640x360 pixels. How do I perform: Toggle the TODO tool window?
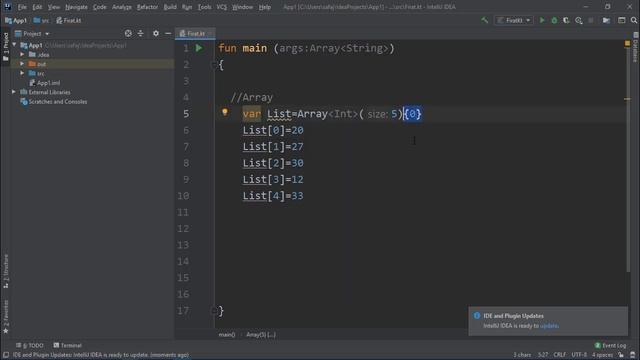[x=30, y=345]
